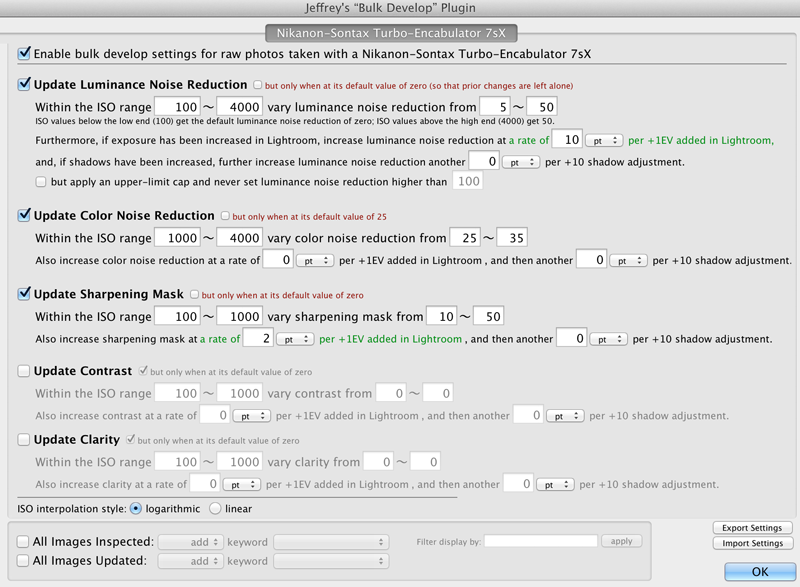Enable the Update Clarity checkbox
This screenshot has width=800, height=587.
coord(24,440)
